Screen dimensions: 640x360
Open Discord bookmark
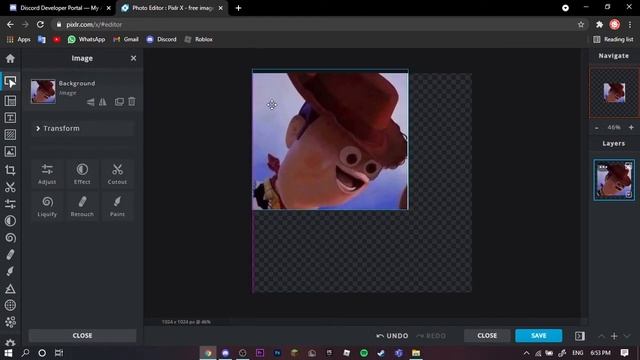click(x=162, y=39)
